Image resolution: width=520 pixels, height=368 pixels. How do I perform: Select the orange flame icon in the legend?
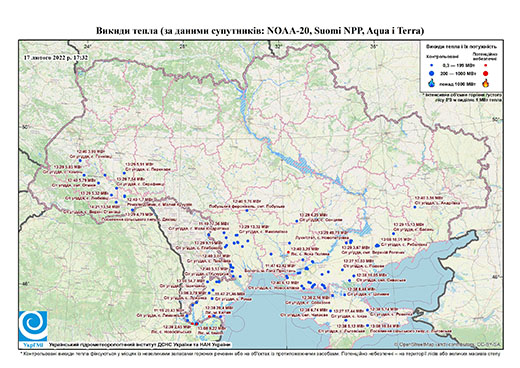pyautogui.click(x=486, y=83)
